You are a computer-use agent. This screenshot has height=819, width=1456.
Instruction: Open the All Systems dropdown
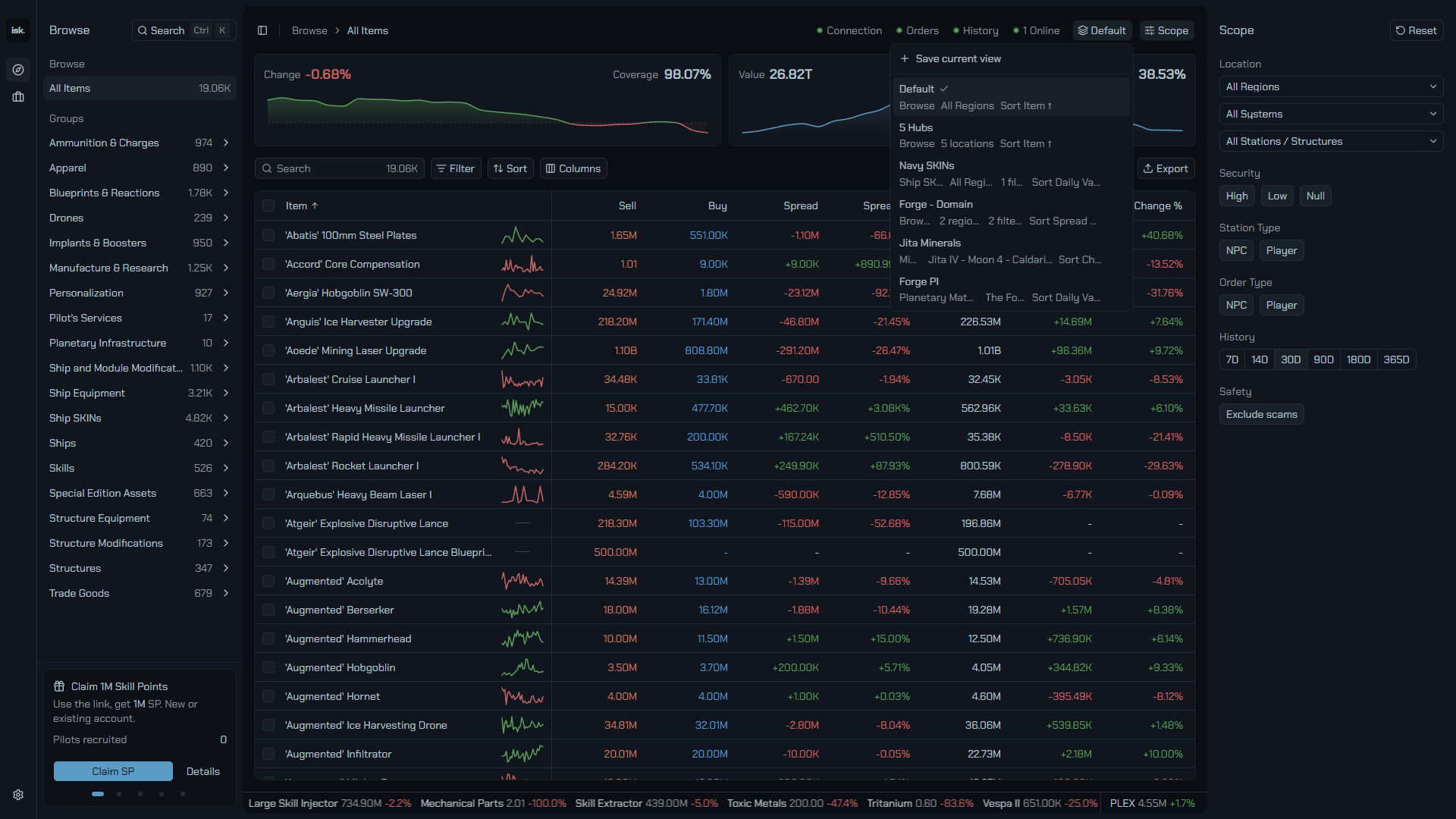pyautogui.click(x=1331, y=114)
